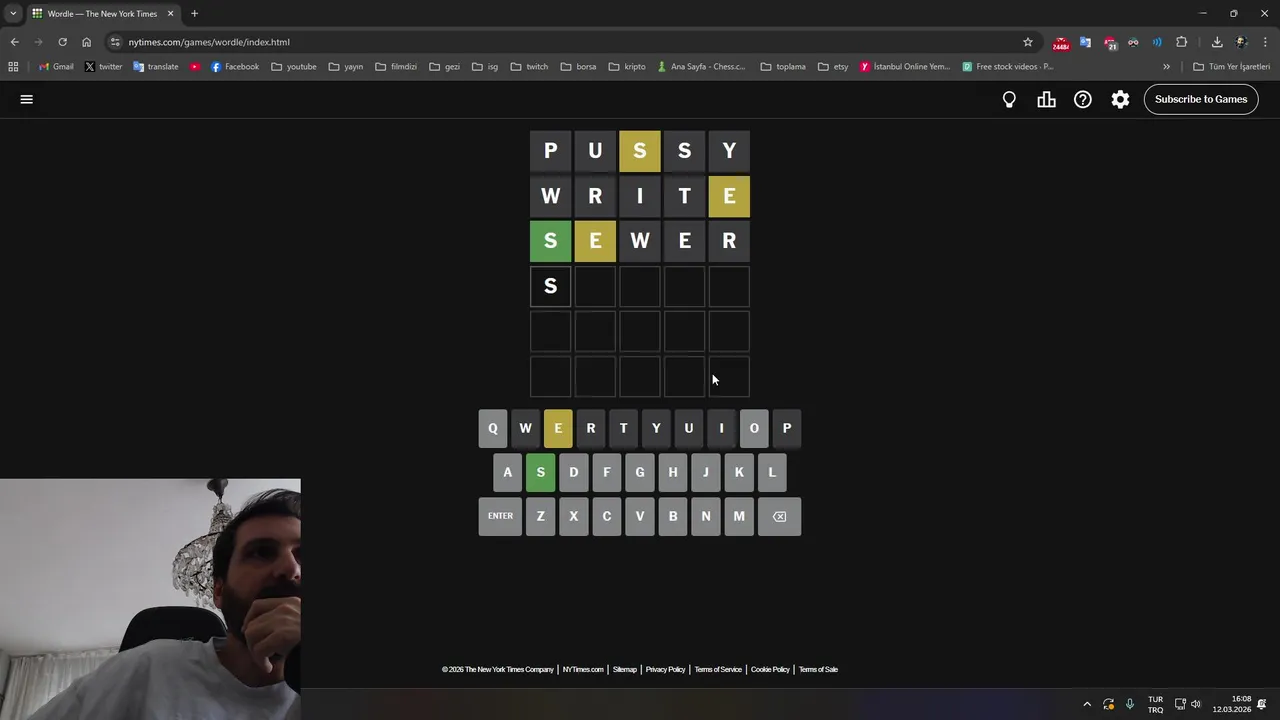Click Subscribe to Games button
1280x720 pixels.
1201,99
